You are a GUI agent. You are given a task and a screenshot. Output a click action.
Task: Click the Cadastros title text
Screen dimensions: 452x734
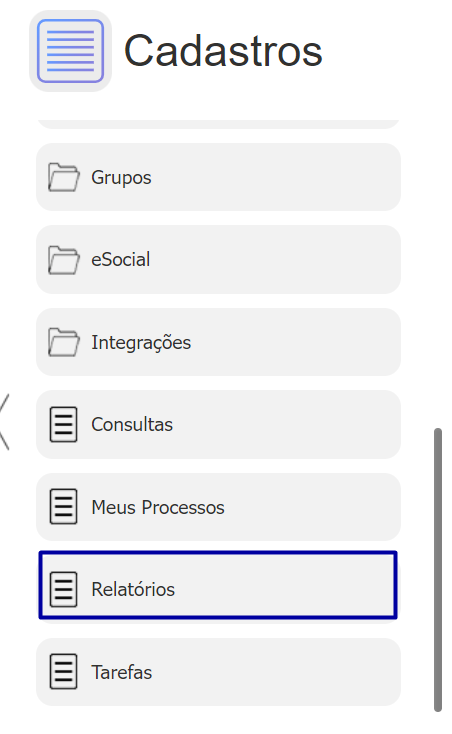(x=223, y=51)
